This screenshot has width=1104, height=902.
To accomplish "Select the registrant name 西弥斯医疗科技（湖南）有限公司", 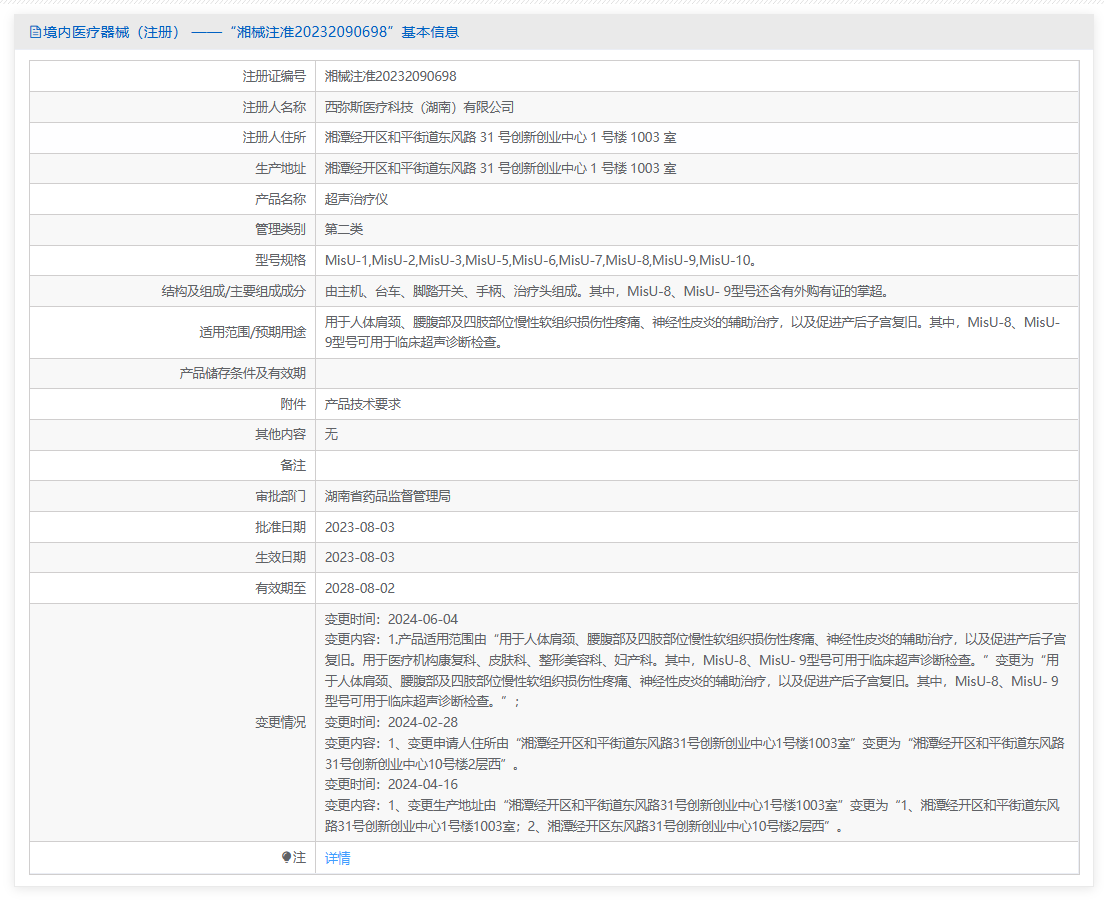I will tap(419, 107).
